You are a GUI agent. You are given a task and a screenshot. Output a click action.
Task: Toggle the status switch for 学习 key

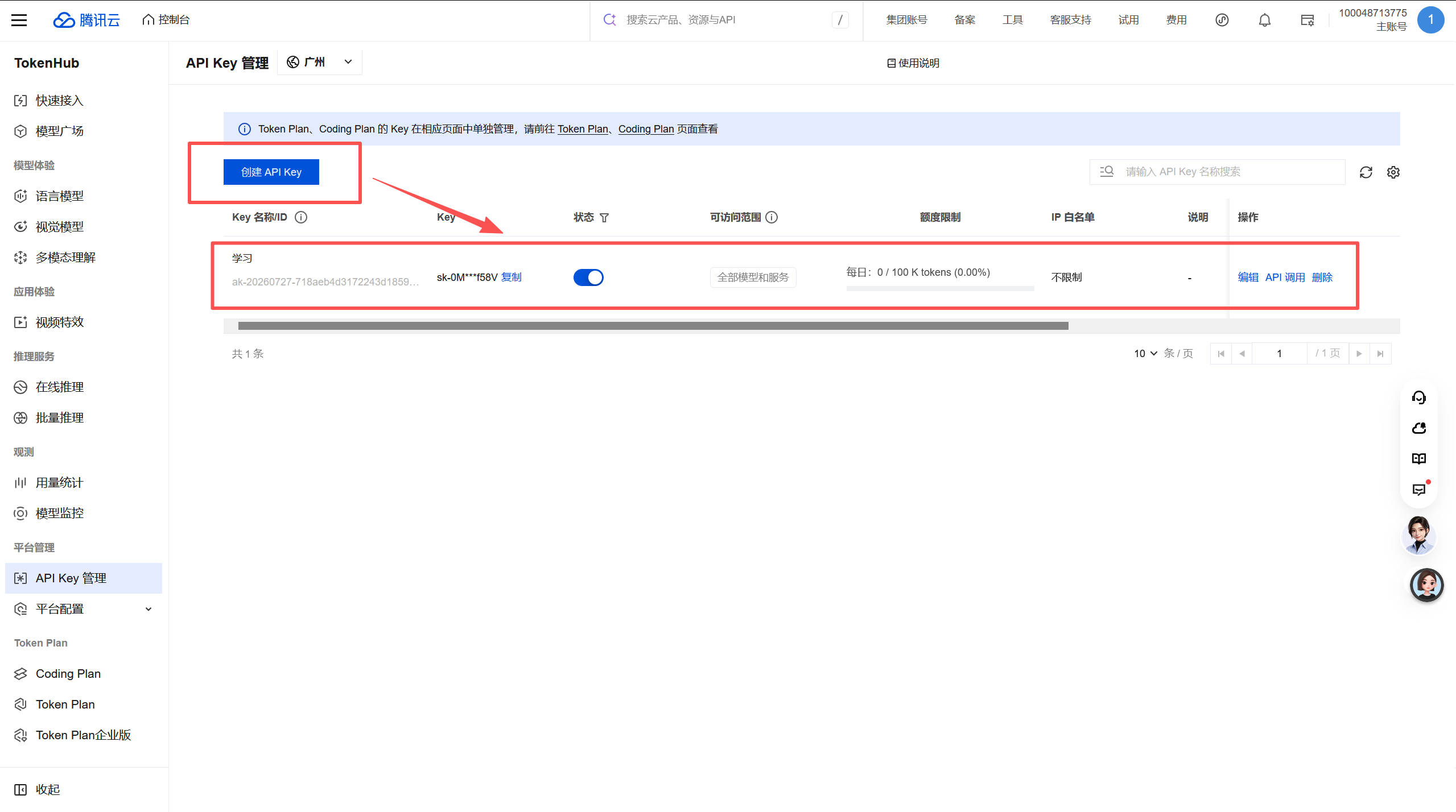pos(588,277)
